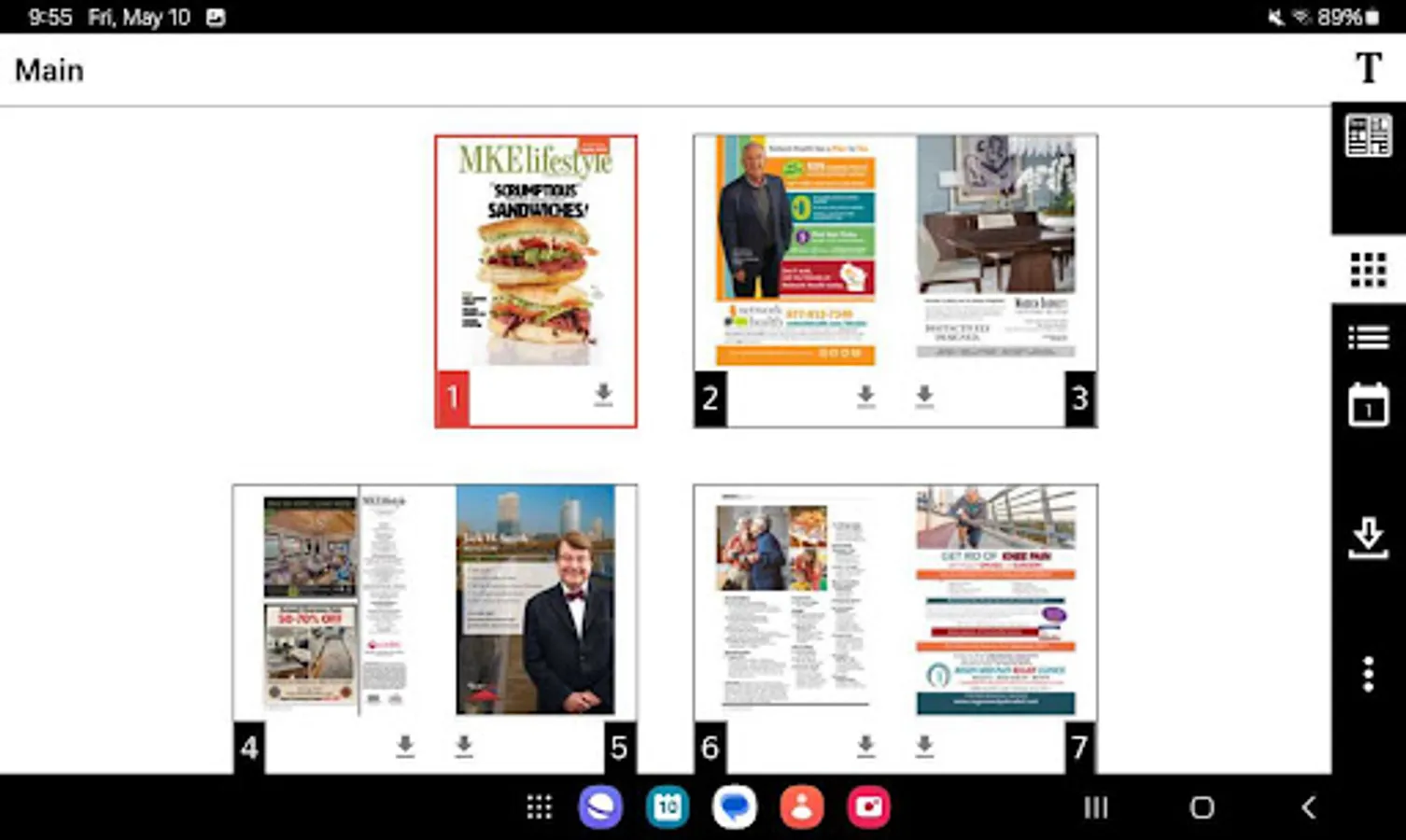Open the text view T icon

click(x=1368, y=68)
